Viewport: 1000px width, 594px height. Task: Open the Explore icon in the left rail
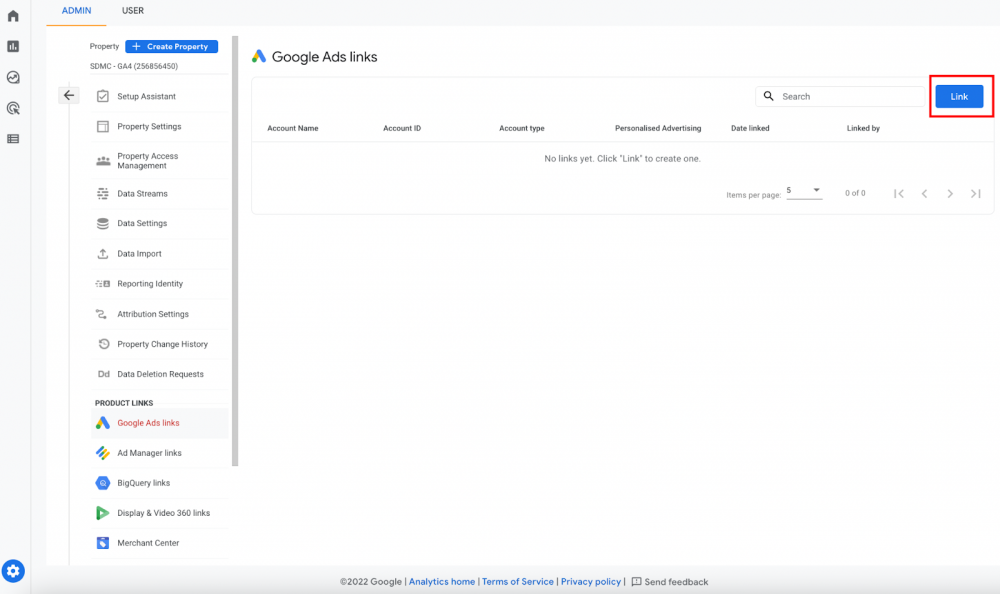pos(13,77)
